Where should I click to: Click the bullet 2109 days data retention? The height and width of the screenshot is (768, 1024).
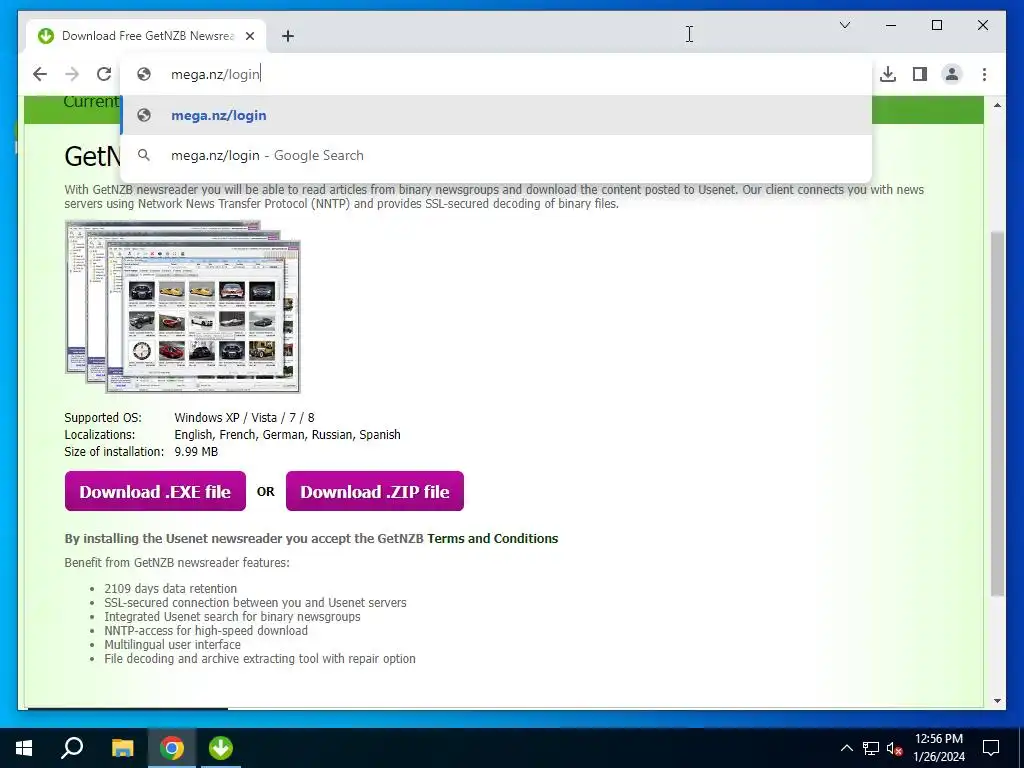pyautogui.click(x=170, y=589)
